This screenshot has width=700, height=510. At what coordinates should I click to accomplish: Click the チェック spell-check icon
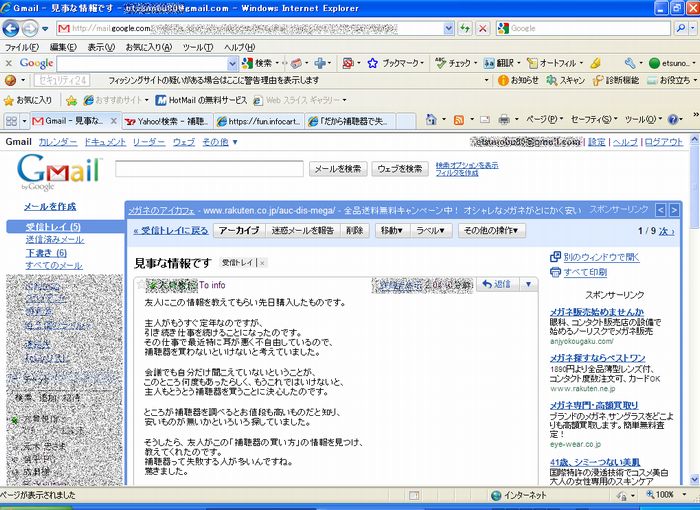point(441,63)
